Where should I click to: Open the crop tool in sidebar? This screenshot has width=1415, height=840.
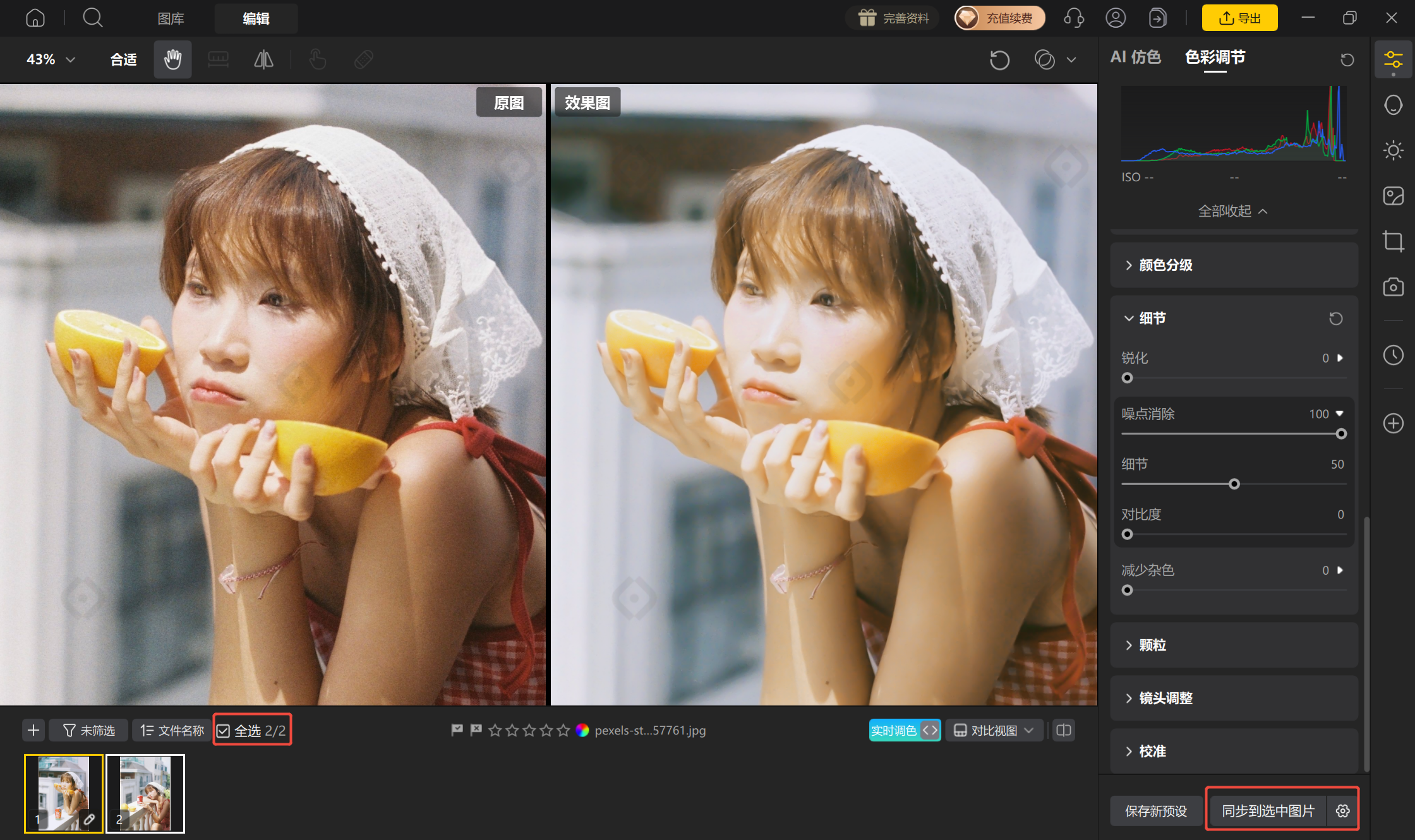[1393, 241]
